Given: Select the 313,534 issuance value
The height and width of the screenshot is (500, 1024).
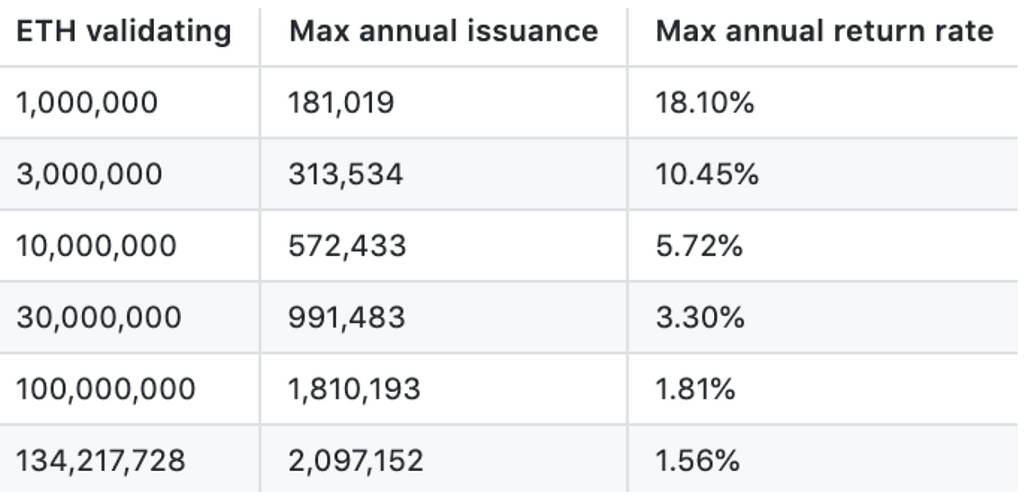Looking at the screenshot, I should click(x=346, y=174).
